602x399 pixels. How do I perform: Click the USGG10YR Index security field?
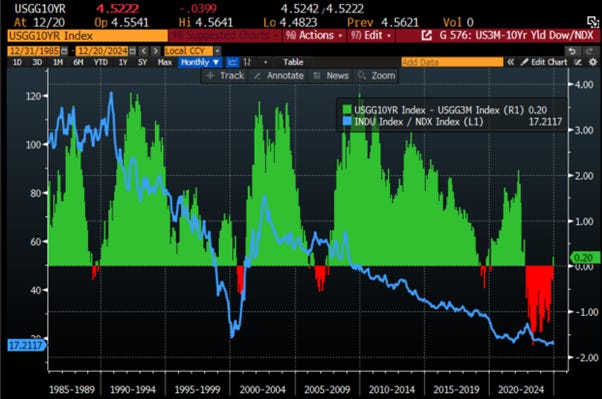pos(88,36)
